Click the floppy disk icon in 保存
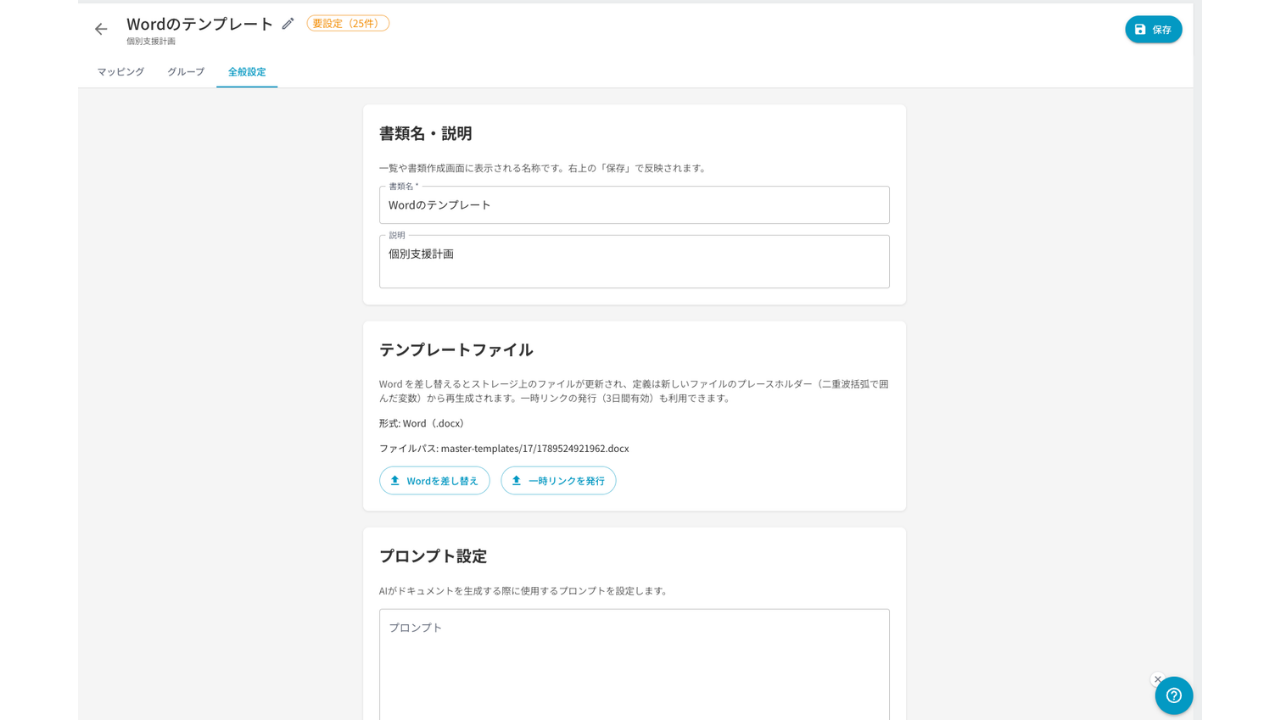1280x720 pixels. [x=1140, y=29]
